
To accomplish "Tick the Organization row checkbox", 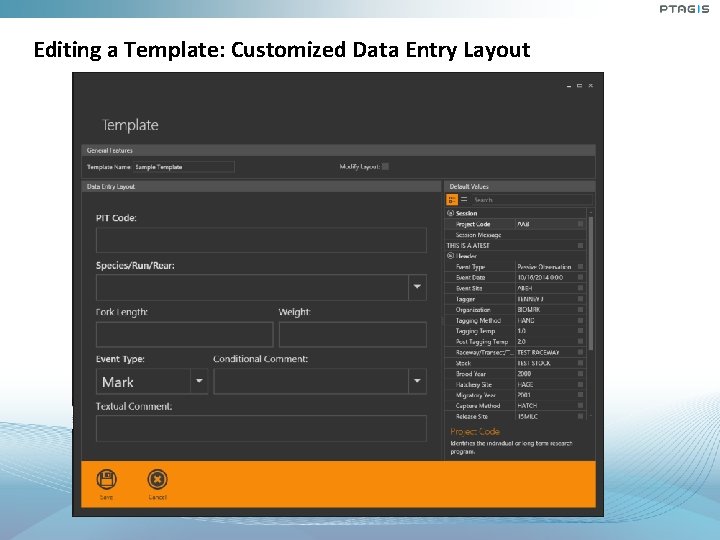I will pos(580,309).
